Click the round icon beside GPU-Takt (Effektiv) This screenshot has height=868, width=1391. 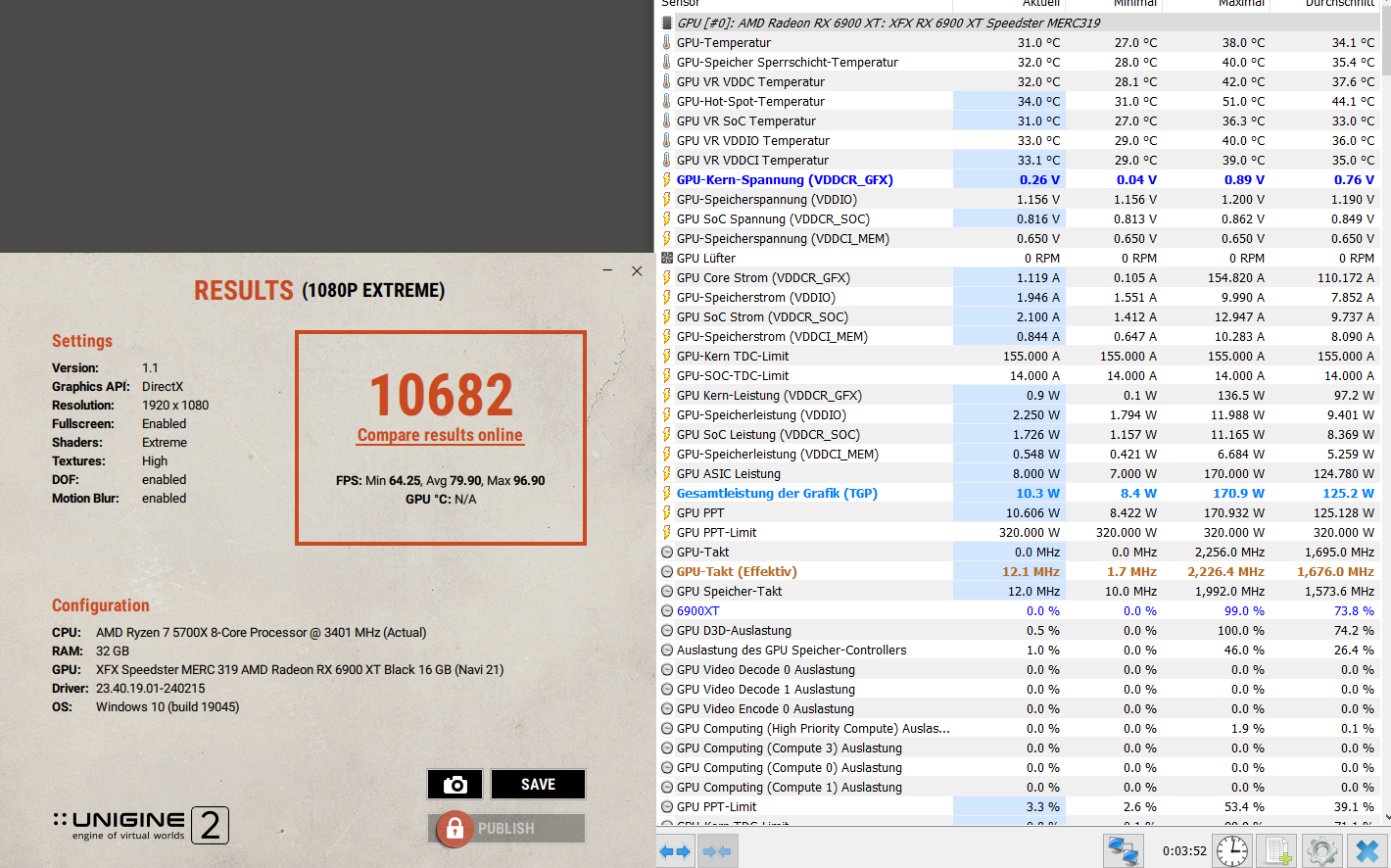(667, 571)
